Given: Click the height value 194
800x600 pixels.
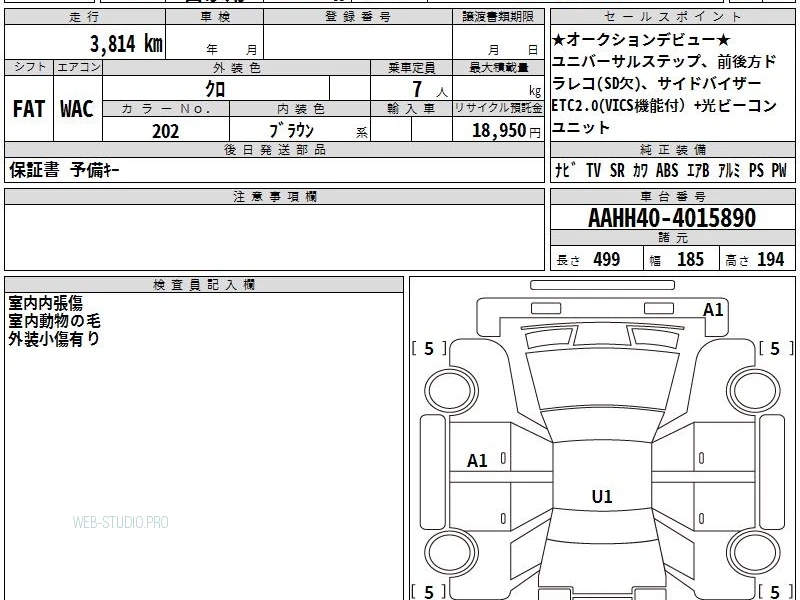Looking at the screenshot, I should (x=770, y=259).
